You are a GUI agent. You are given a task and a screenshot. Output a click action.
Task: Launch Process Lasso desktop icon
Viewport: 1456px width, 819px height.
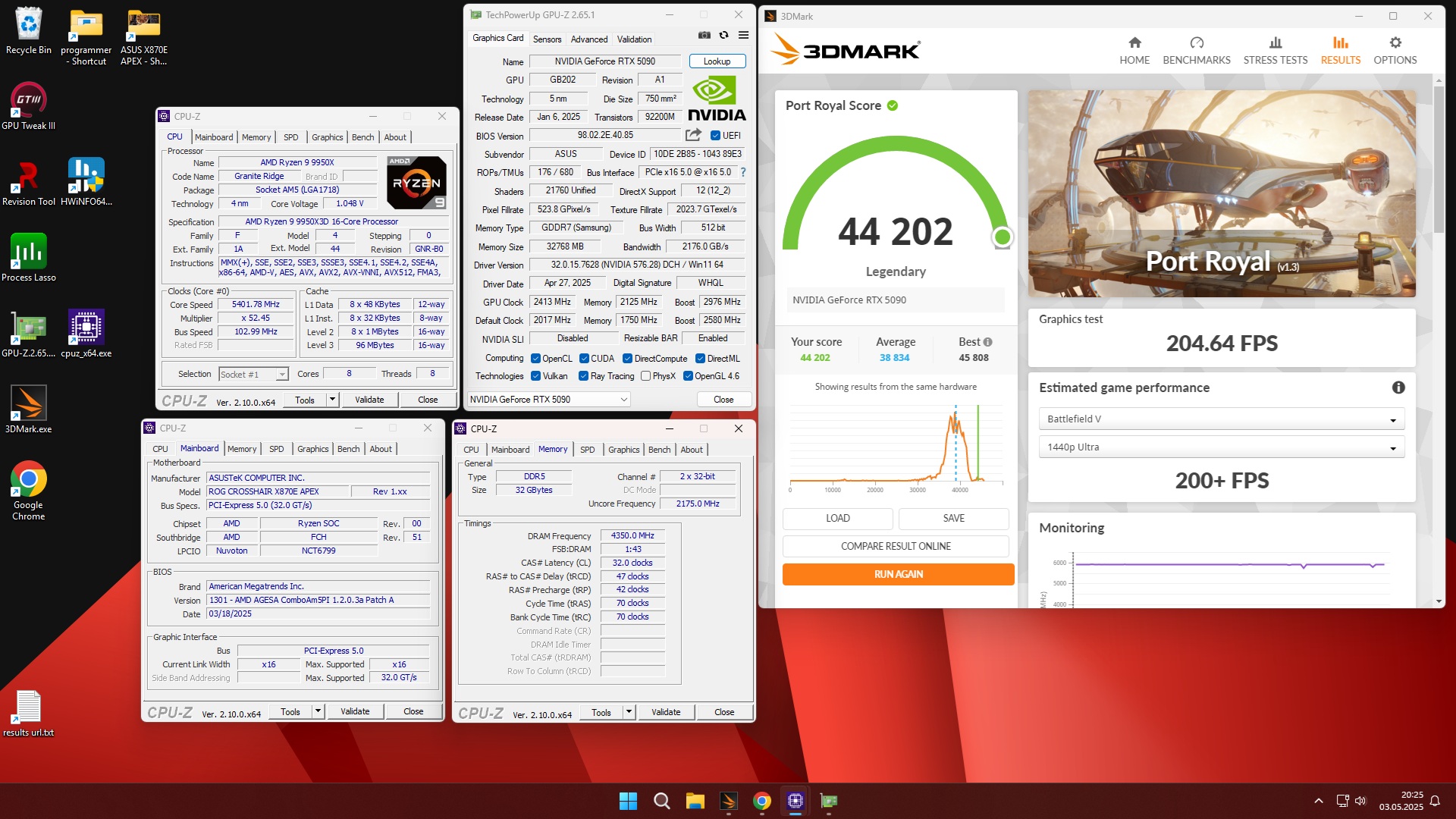29,258
